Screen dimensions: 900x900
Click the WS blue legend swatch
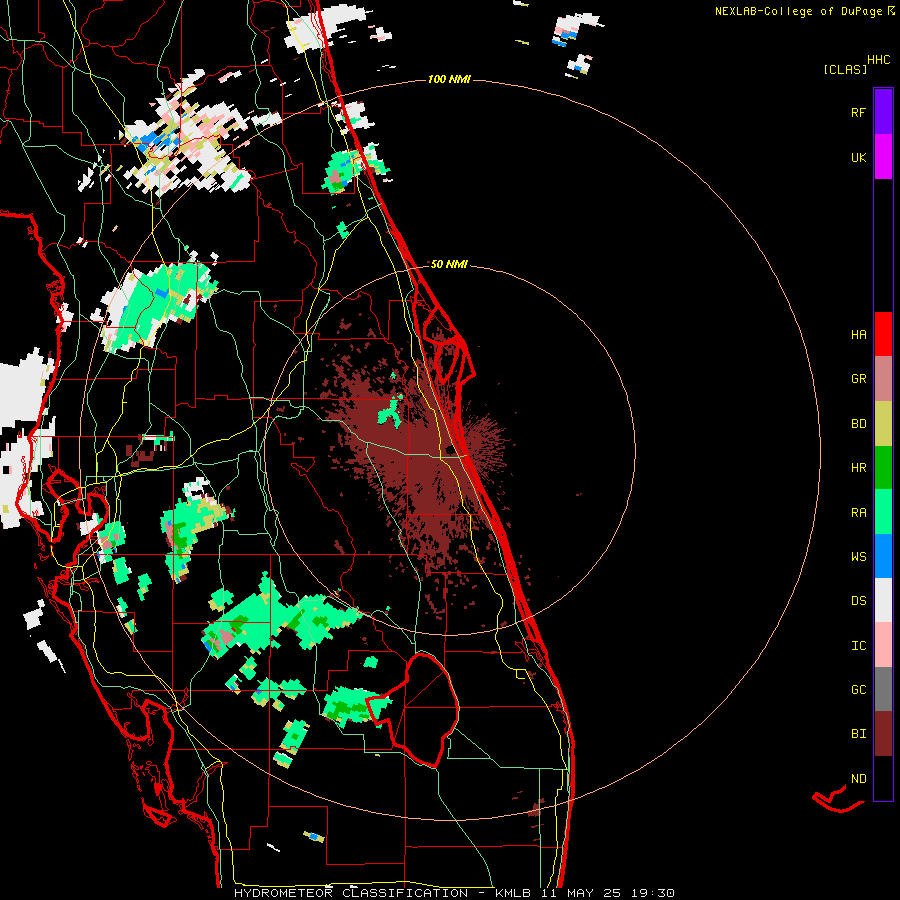coord(883,556)
